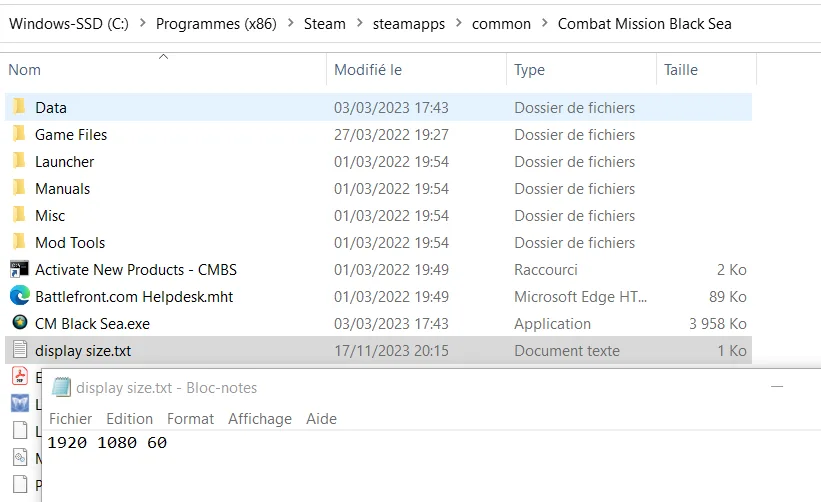This screenshot has width=821, height=502.
Task: Select the Mod Tools folder name
Action: [70, 243]
